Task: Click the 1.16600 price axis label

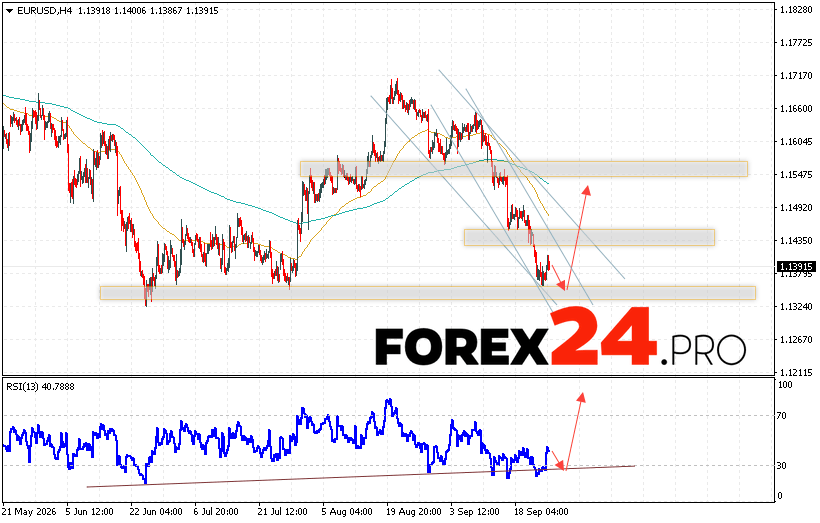Action: pos(796,109)
